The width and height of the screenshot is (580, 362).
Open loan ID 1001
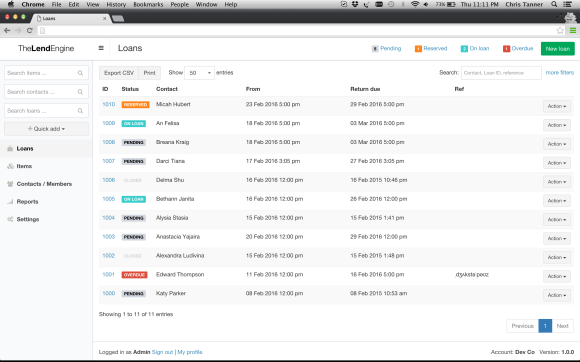[109, 274]
